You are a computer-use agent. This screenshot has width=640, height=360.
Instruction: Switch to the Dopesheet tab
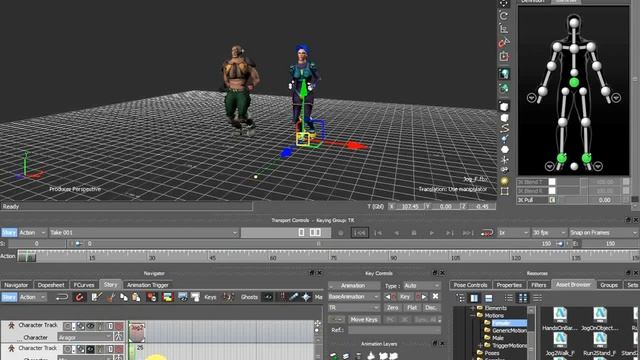pos(51,285)
